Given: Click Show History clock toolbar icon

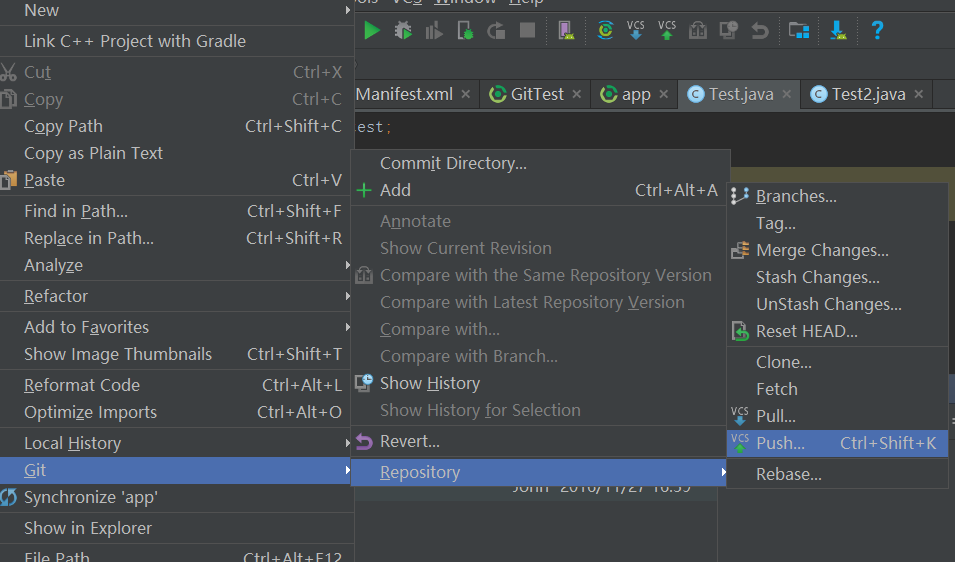Looking at the screenshot, I should [x=728, y=30].
